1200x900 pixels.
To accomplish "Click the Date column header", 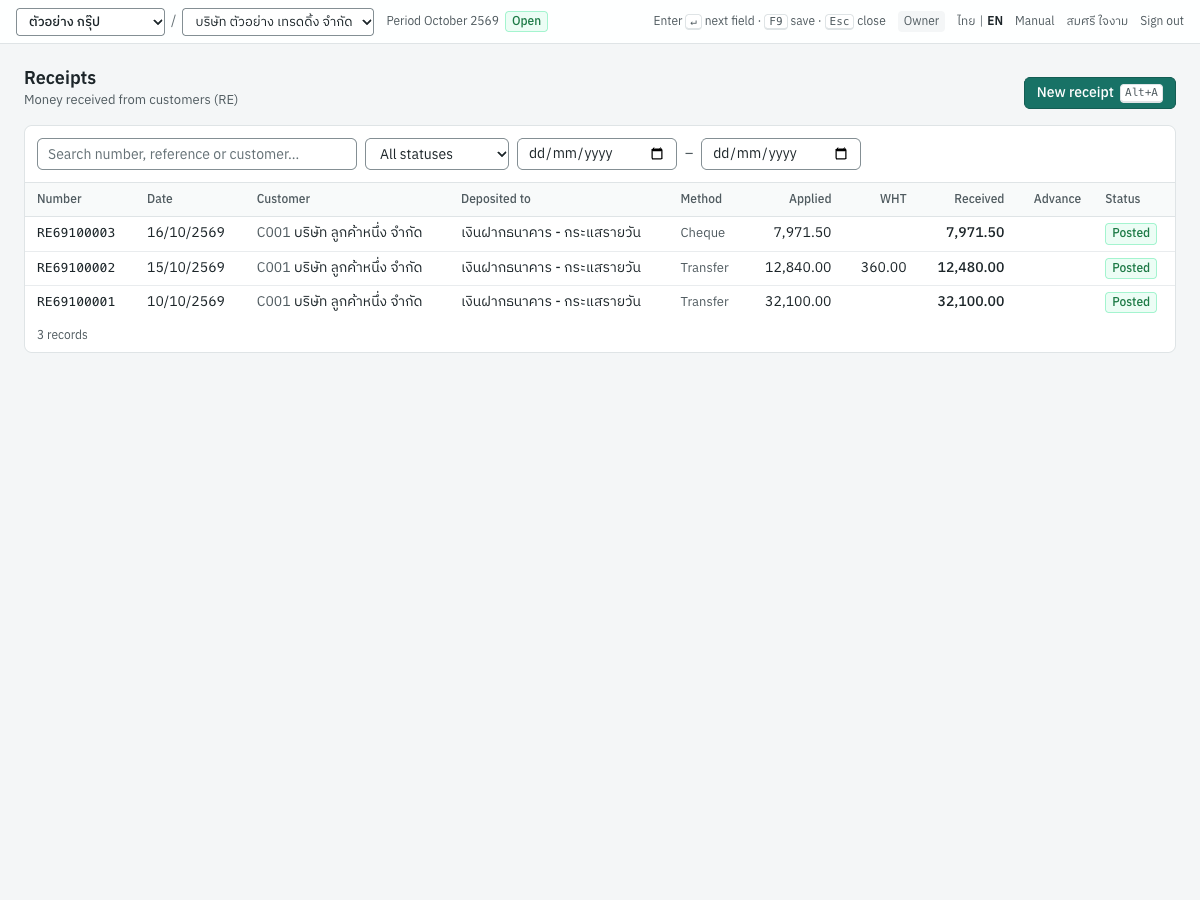I will (160, 199).
